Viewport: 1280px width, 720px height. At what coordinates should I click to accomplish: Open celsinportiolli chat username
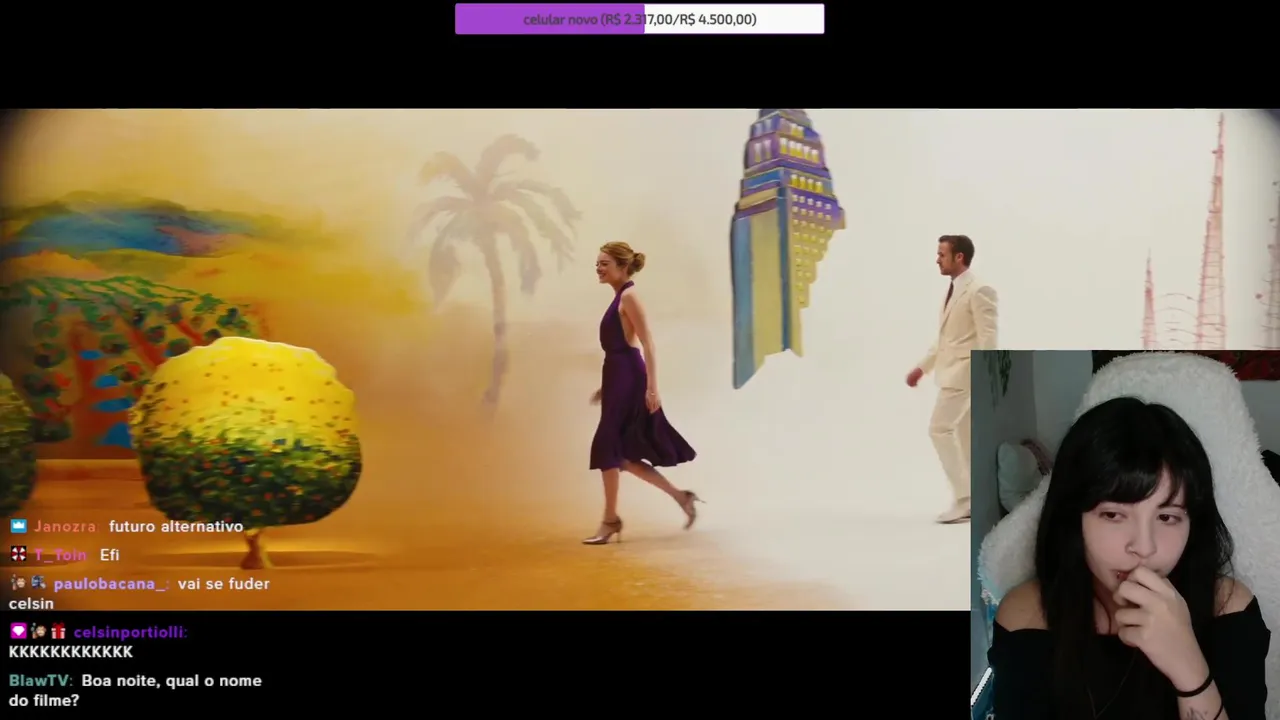[x=130, y=632]
